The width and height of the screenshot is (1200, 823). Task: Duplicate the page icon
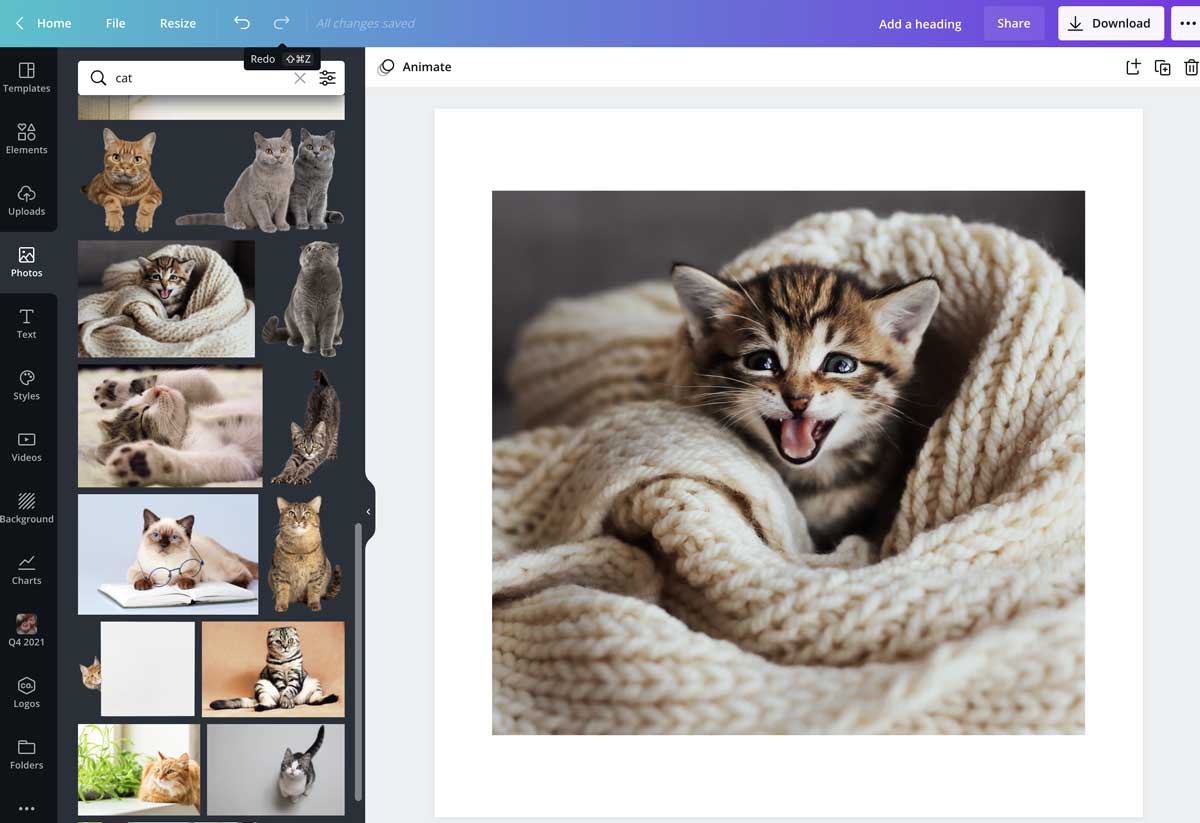coord(1162,67)
